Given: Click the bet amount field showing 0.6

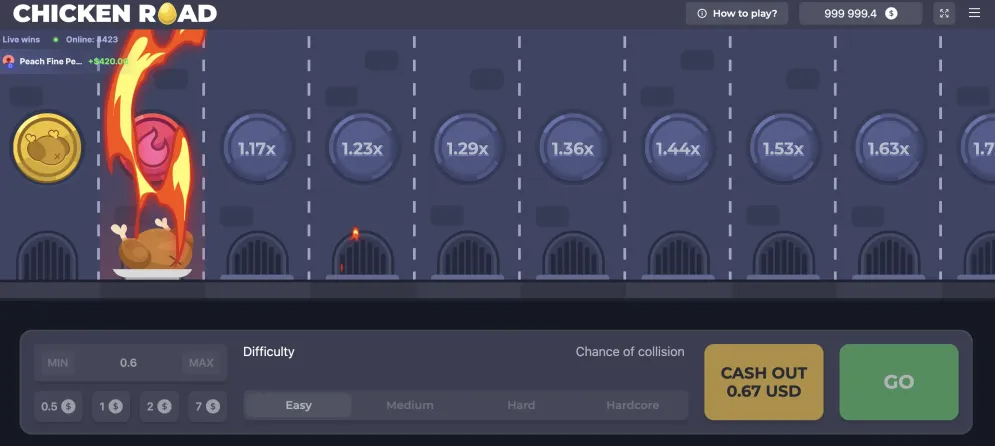Looking at the screenshot, I should 129,363.
